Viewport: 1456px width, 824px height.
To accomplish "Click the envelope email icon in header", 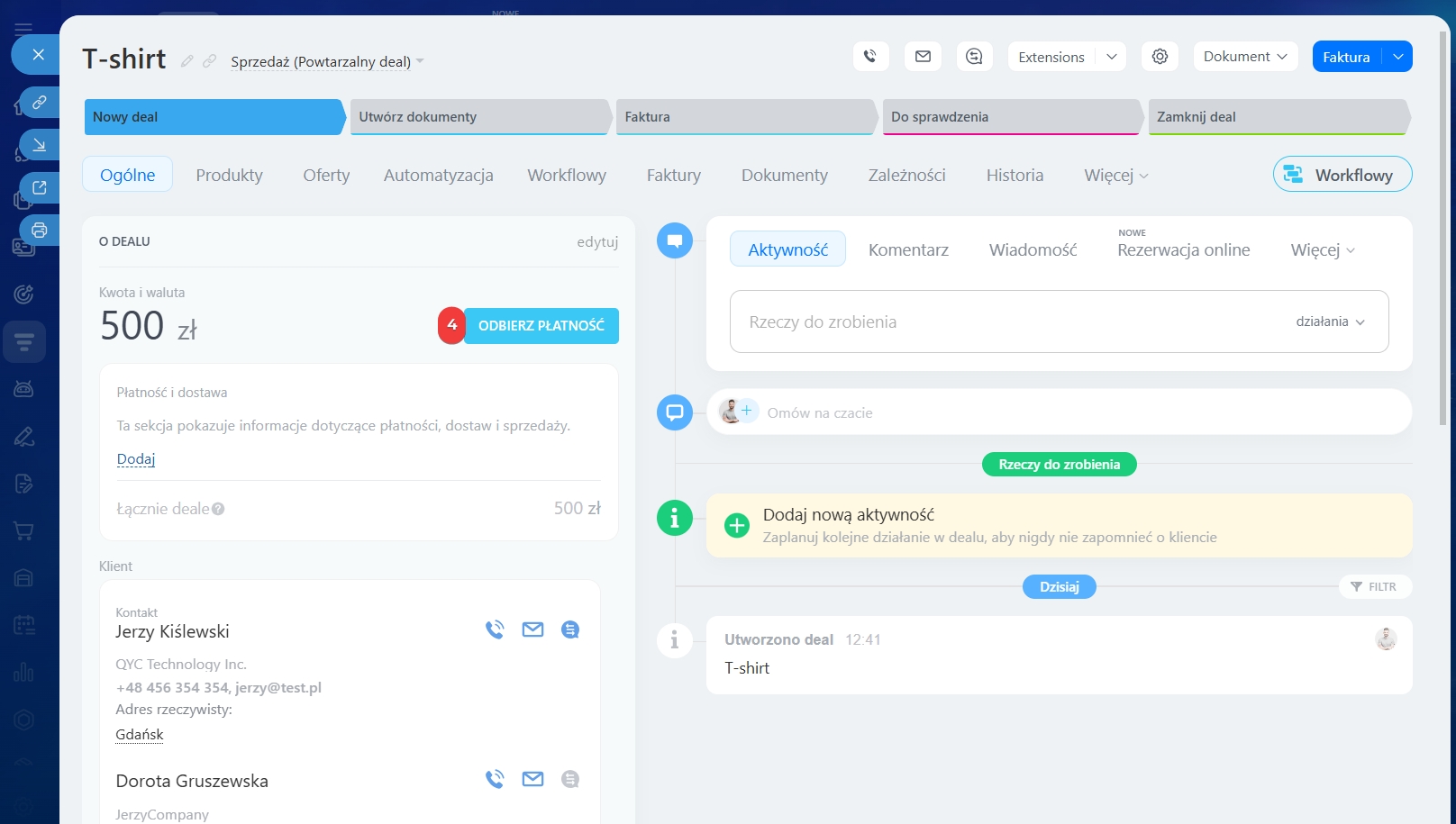I will click(923, 57).
